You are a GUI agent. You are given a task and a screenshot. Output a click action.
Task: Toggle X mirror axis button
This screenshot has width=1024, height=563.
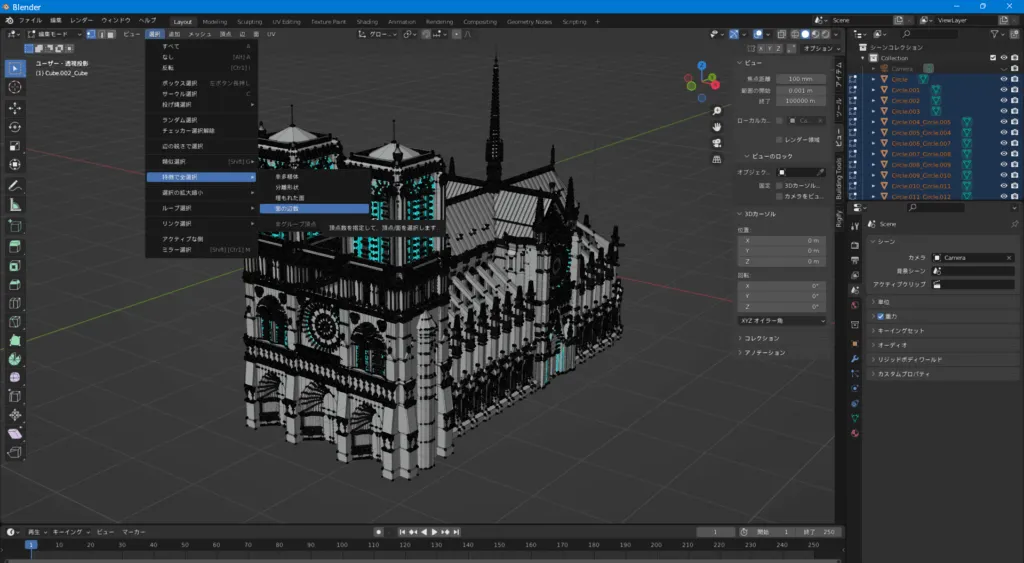coord(761,48)
